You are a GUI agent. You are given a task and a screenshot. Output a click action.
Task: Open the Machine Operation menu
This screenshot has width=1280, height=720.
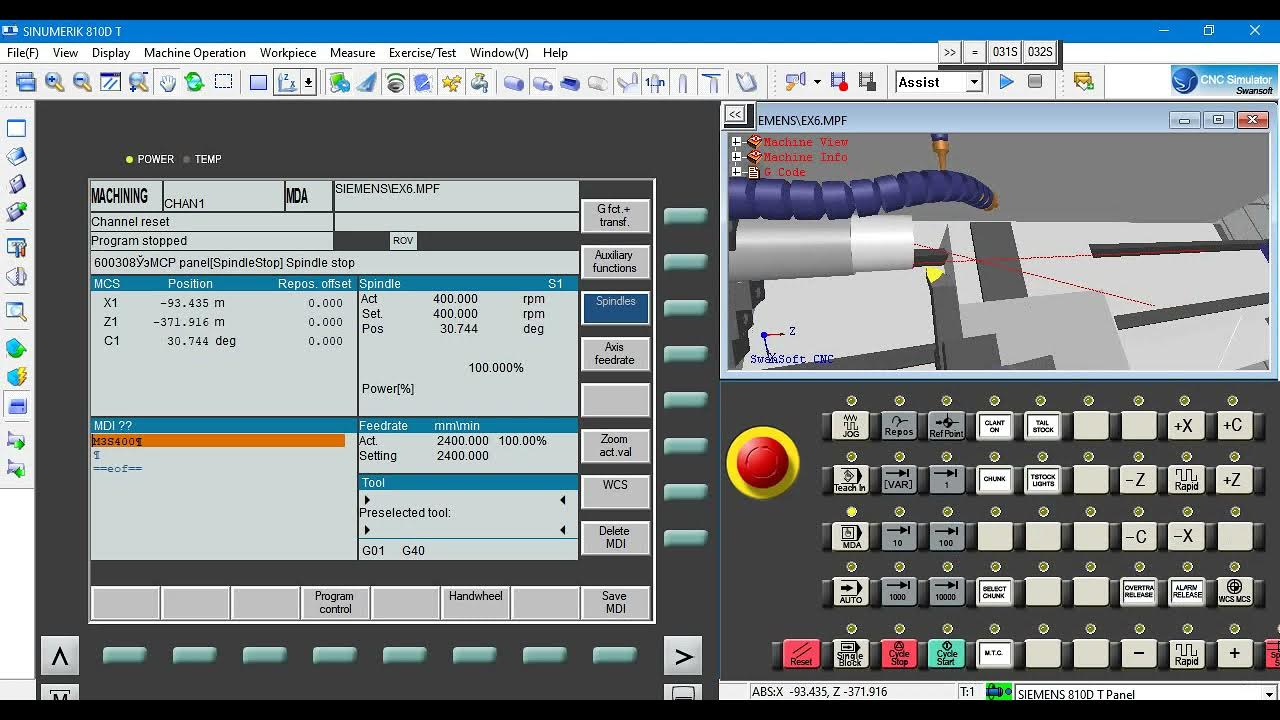tap(195, 53)
